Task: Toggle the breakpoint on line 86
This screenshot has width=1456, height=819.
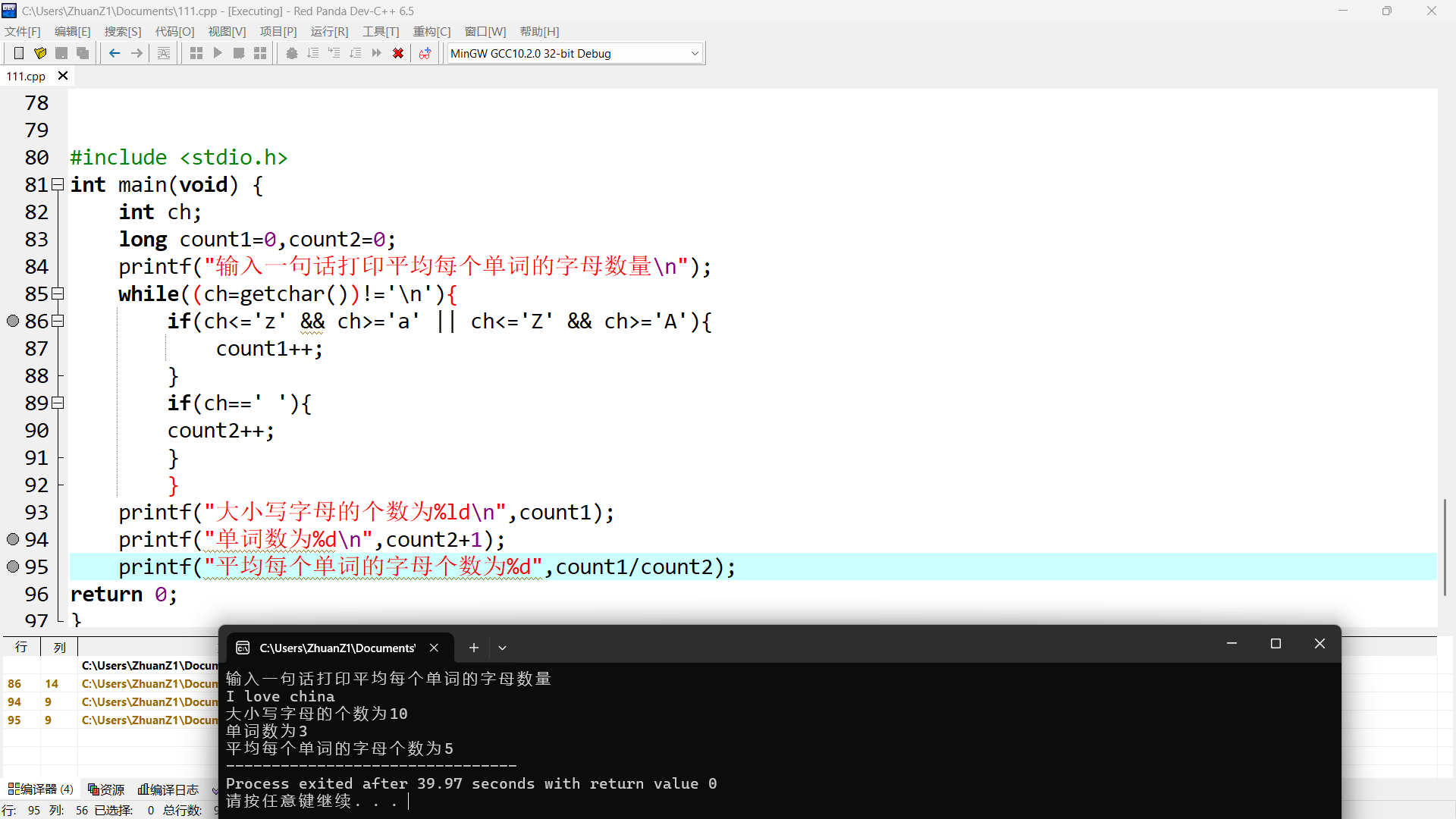Action: (x=13, y=321)
